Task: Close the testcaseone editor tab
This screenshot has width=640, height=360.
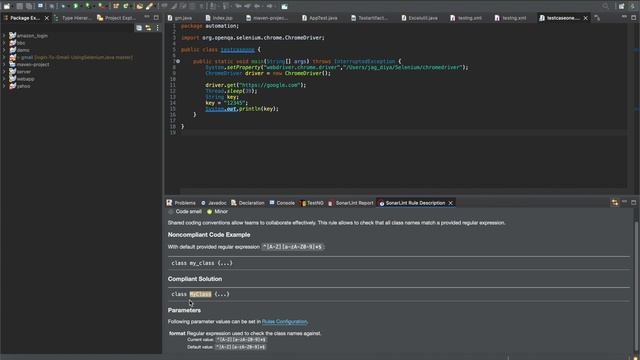Action: tap(586, 18)
